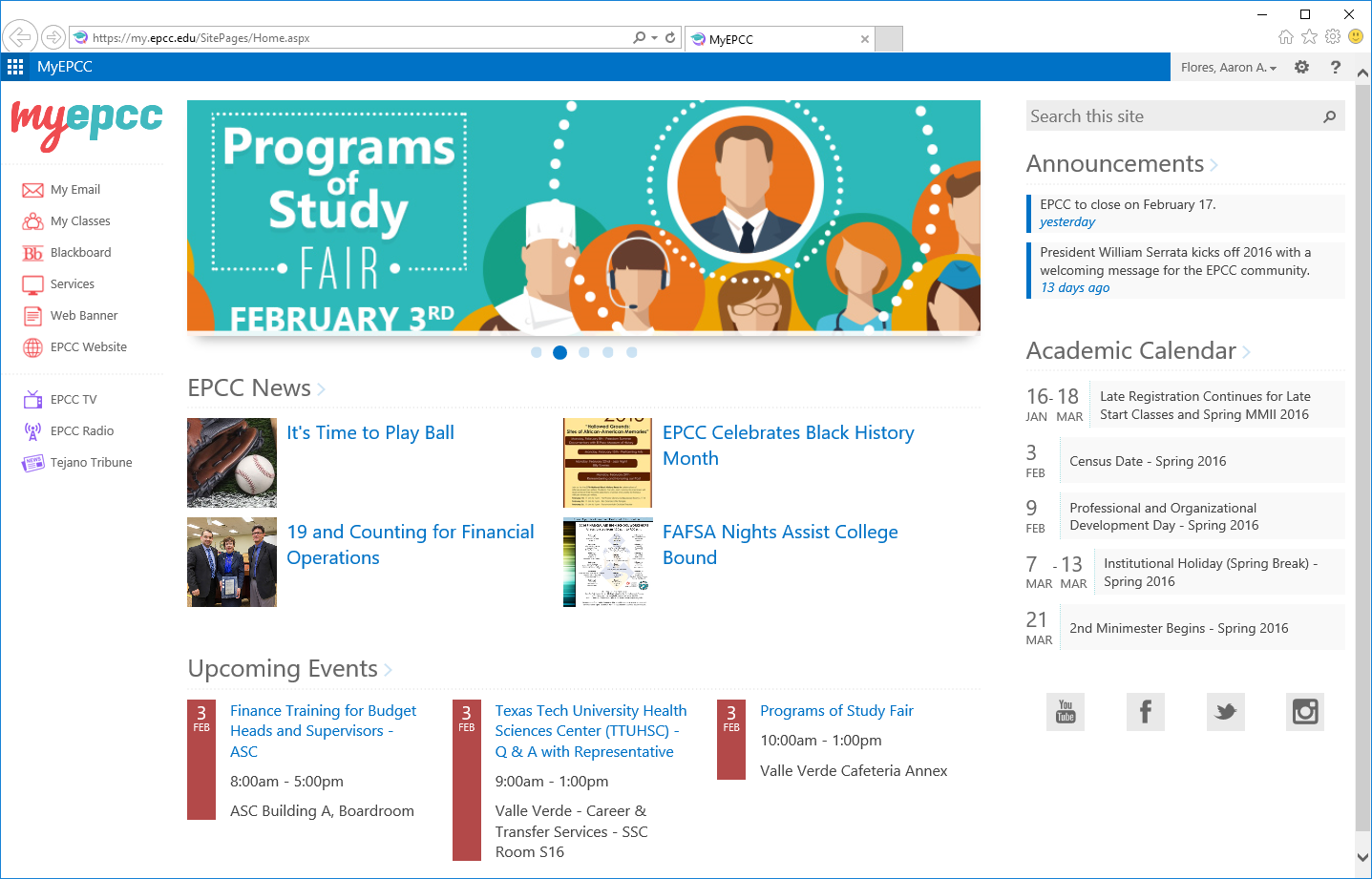Expand the Upcoming Events chevron

point(388,670)
